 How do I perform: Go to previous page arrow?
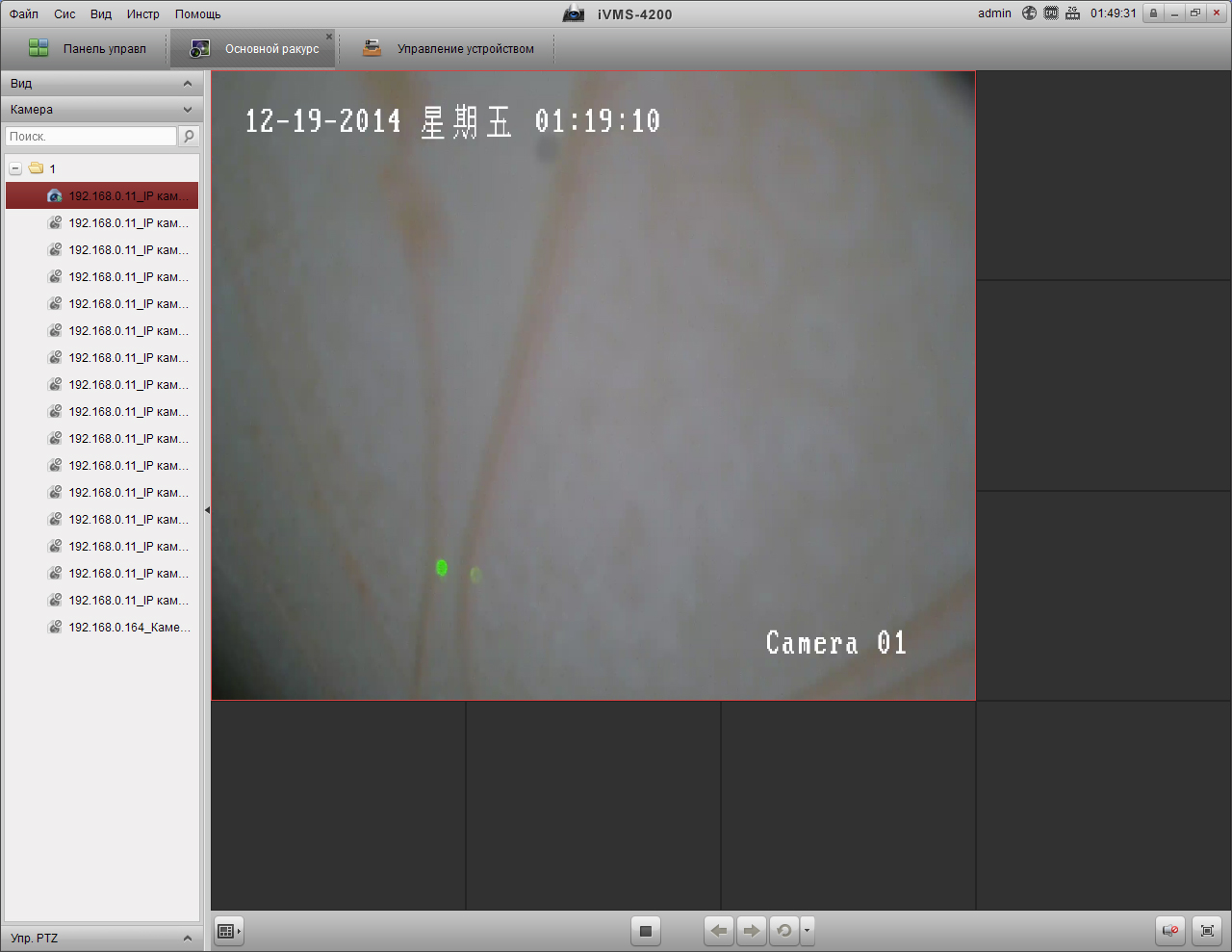[719, 931]
